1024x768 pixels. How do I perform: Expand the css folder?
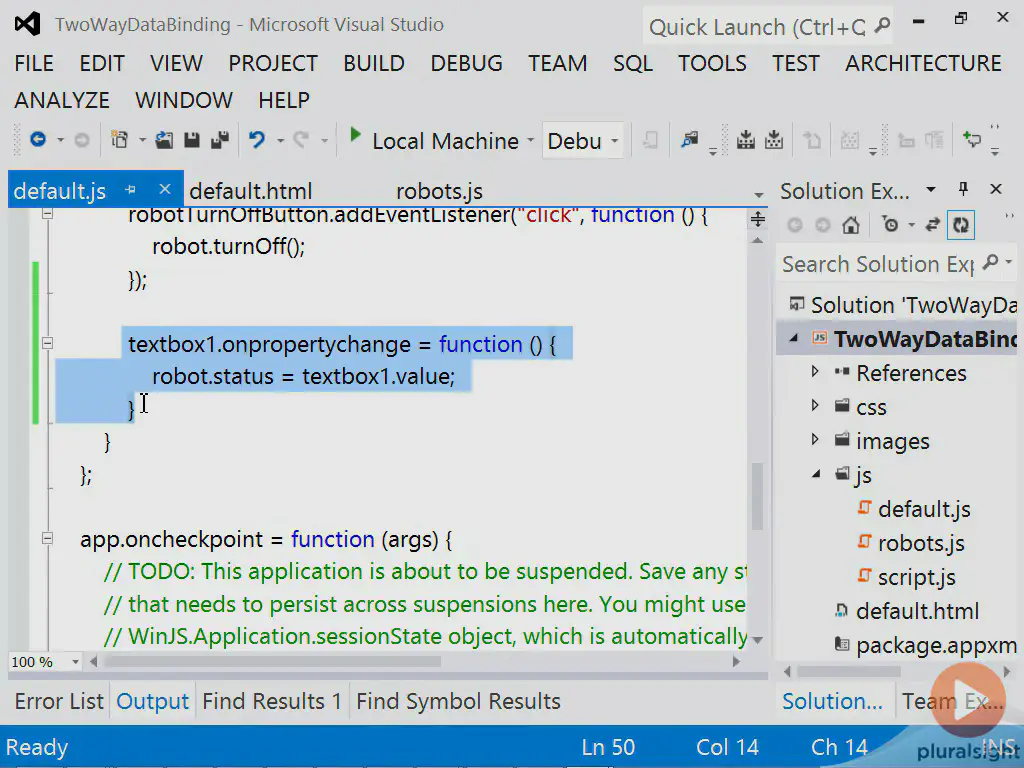(x=815, y=406)
